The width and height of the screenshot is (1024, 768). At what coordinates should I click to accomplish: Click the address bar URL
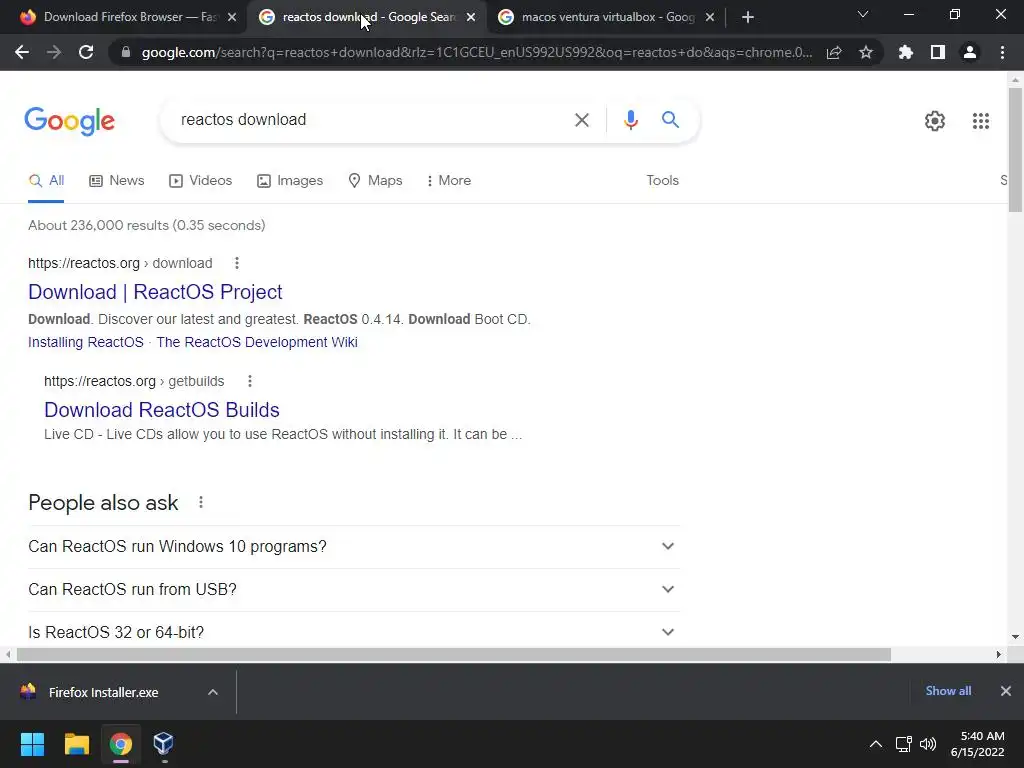[x=477, y=52]
